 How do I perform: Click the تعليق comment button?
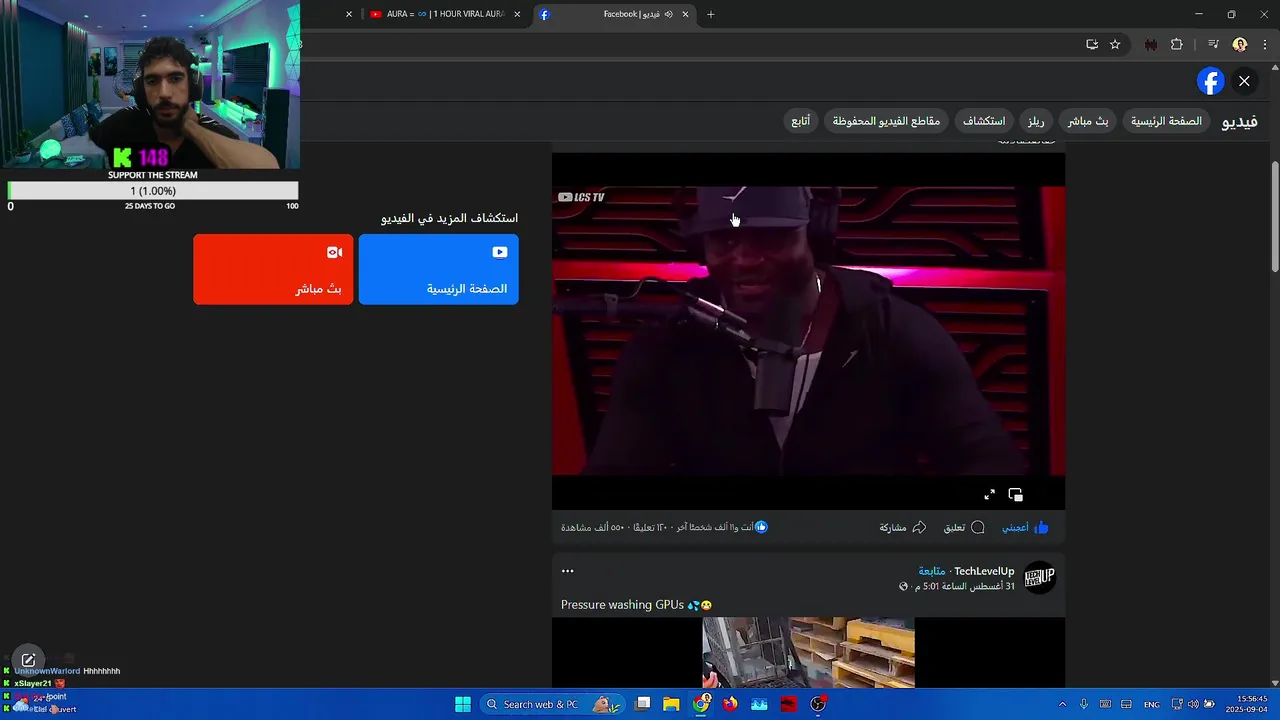pyautogui.click(x=964, y=527)
